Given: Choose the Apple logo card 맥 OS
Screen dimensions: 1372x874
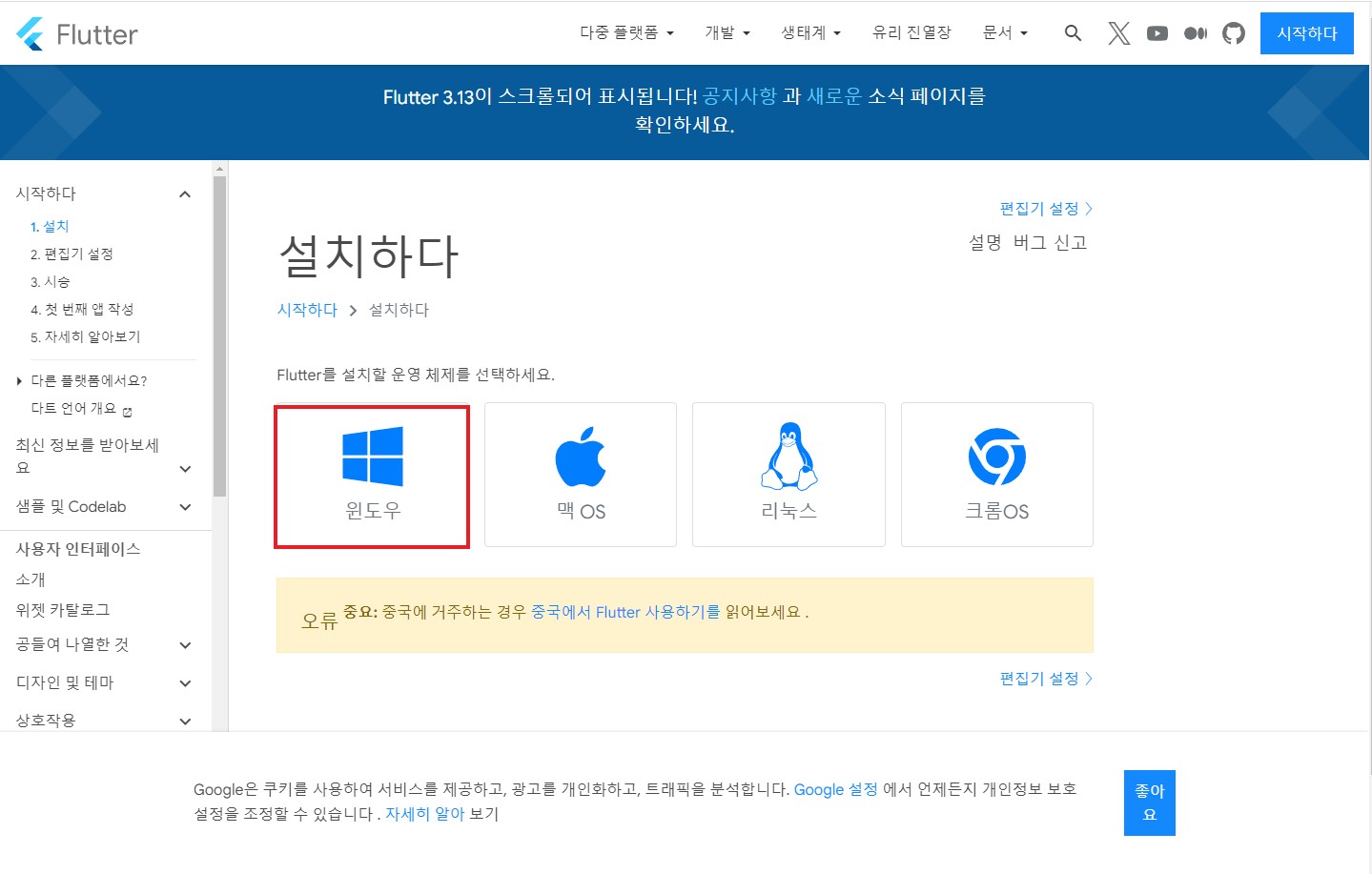Looking at the screenshot, I should 581,475.
